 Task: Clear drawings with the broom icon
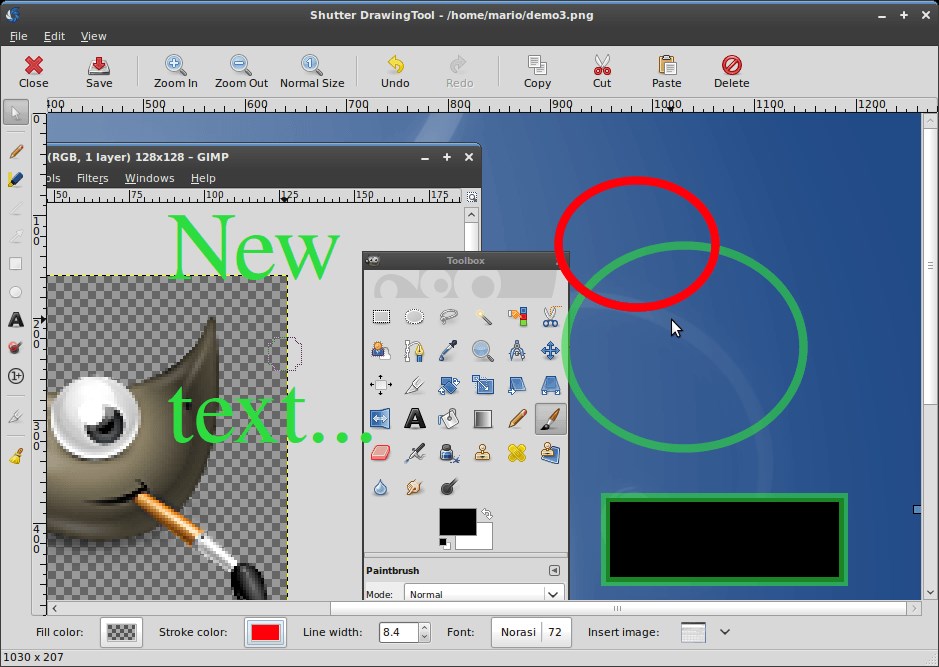click(x=16, y=456)
